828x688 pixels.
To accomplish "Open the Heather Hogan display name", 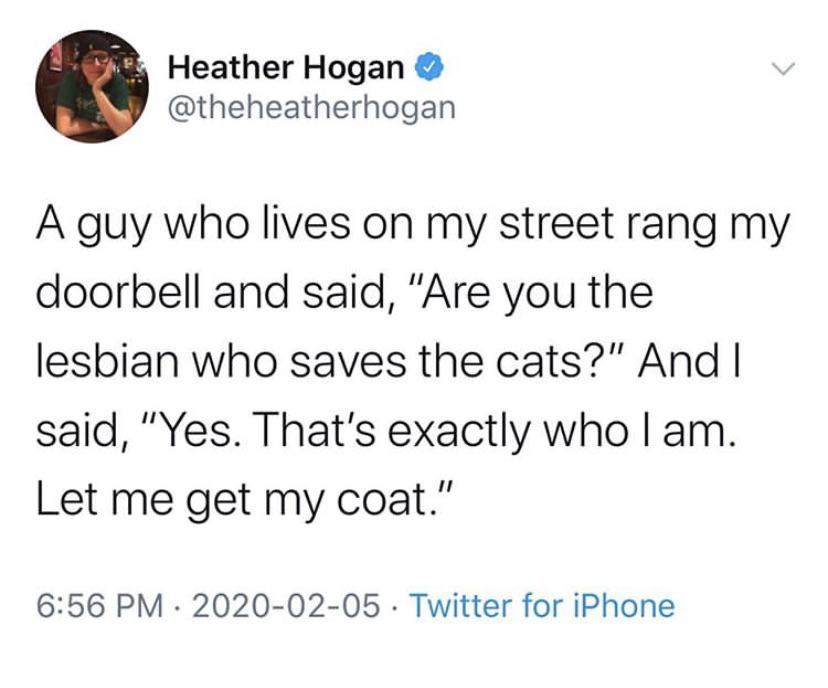I will tap(286, 69).
